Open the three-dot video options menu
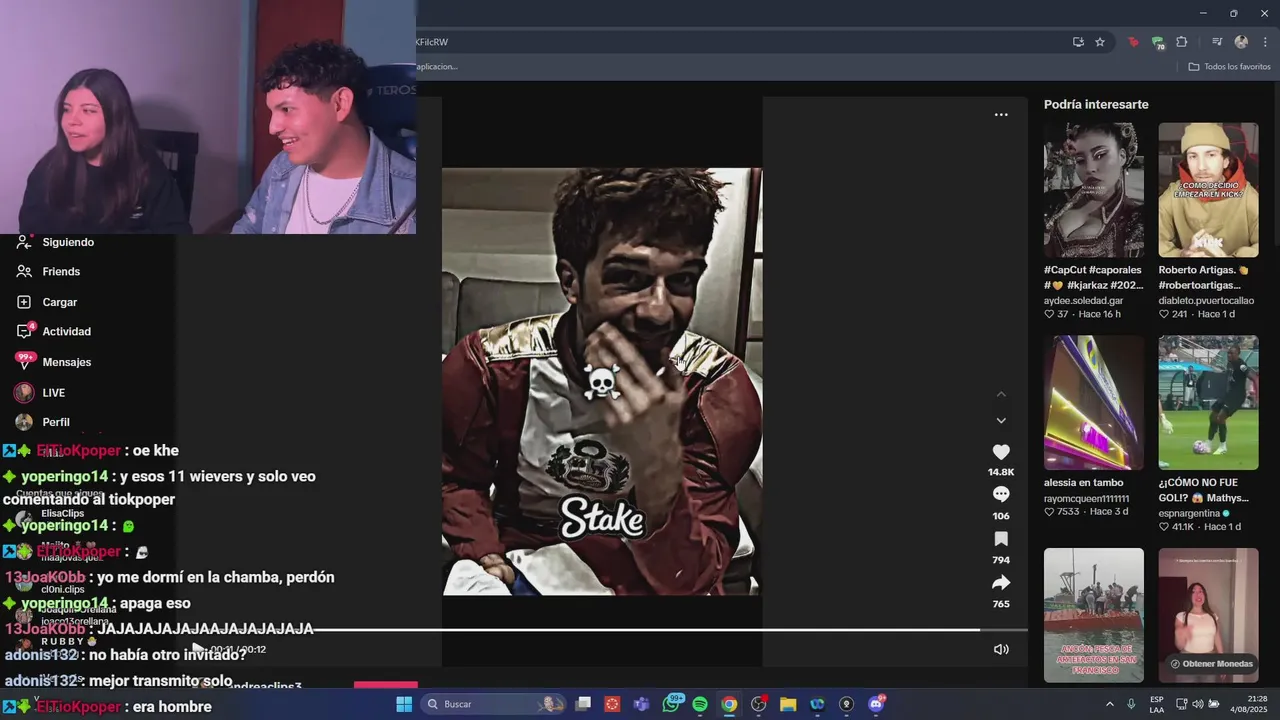 coord(1001,115)
